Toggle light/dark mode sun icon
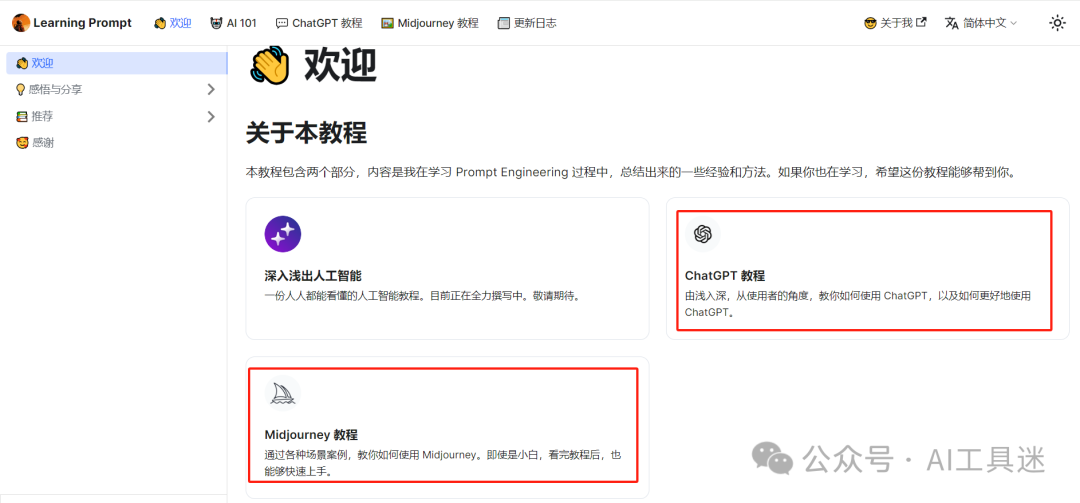Screen dimensions: 1080x503 (1057, 23)
